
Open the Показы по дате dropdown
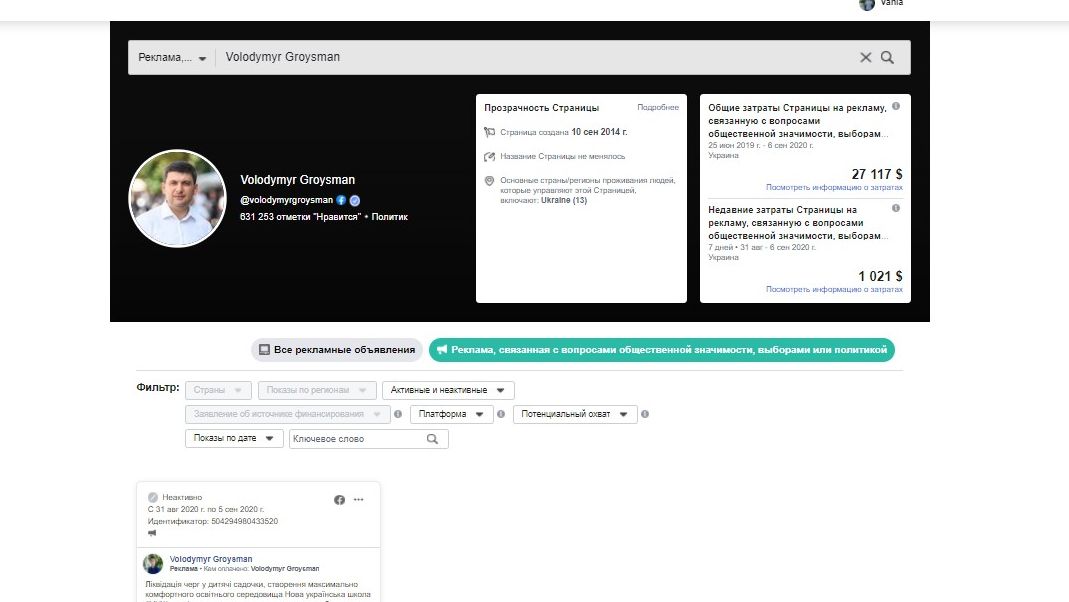(234, 439)
